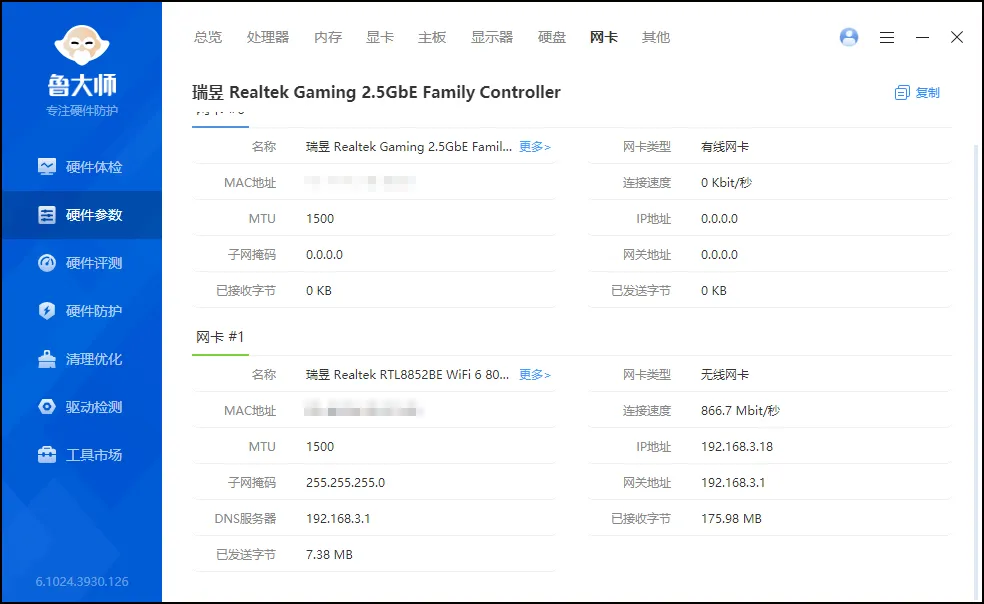Screen dimensions: 984x604
Task: Click the 鲁大师 mascot logo
Action: point(82,45)
